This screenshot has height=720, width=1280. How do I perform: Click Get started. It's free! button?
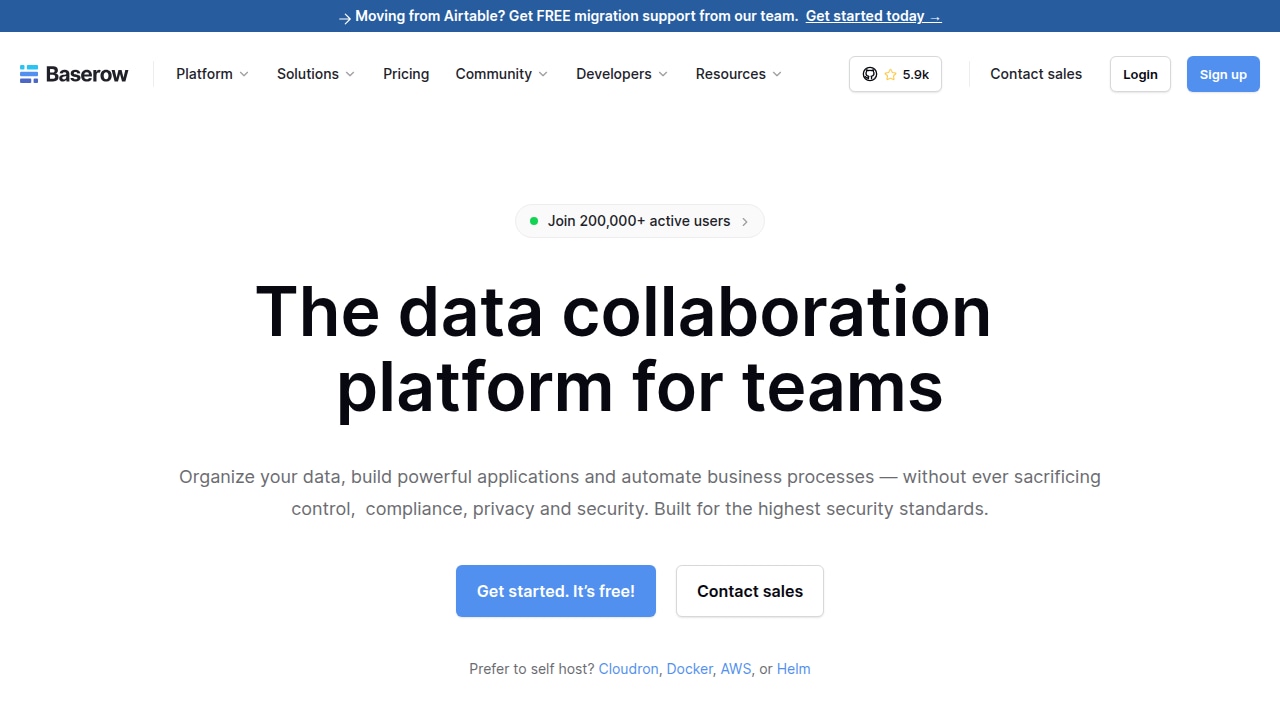pos(556,591)
